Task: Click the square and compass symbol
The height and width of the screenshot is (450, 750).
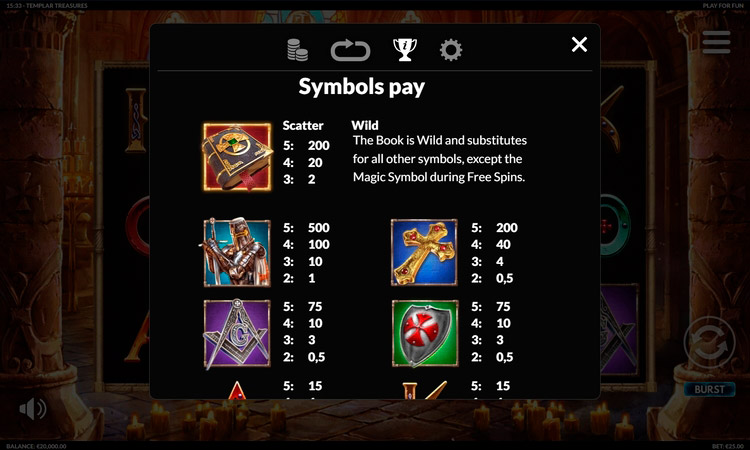Action: tap(237, 333)
